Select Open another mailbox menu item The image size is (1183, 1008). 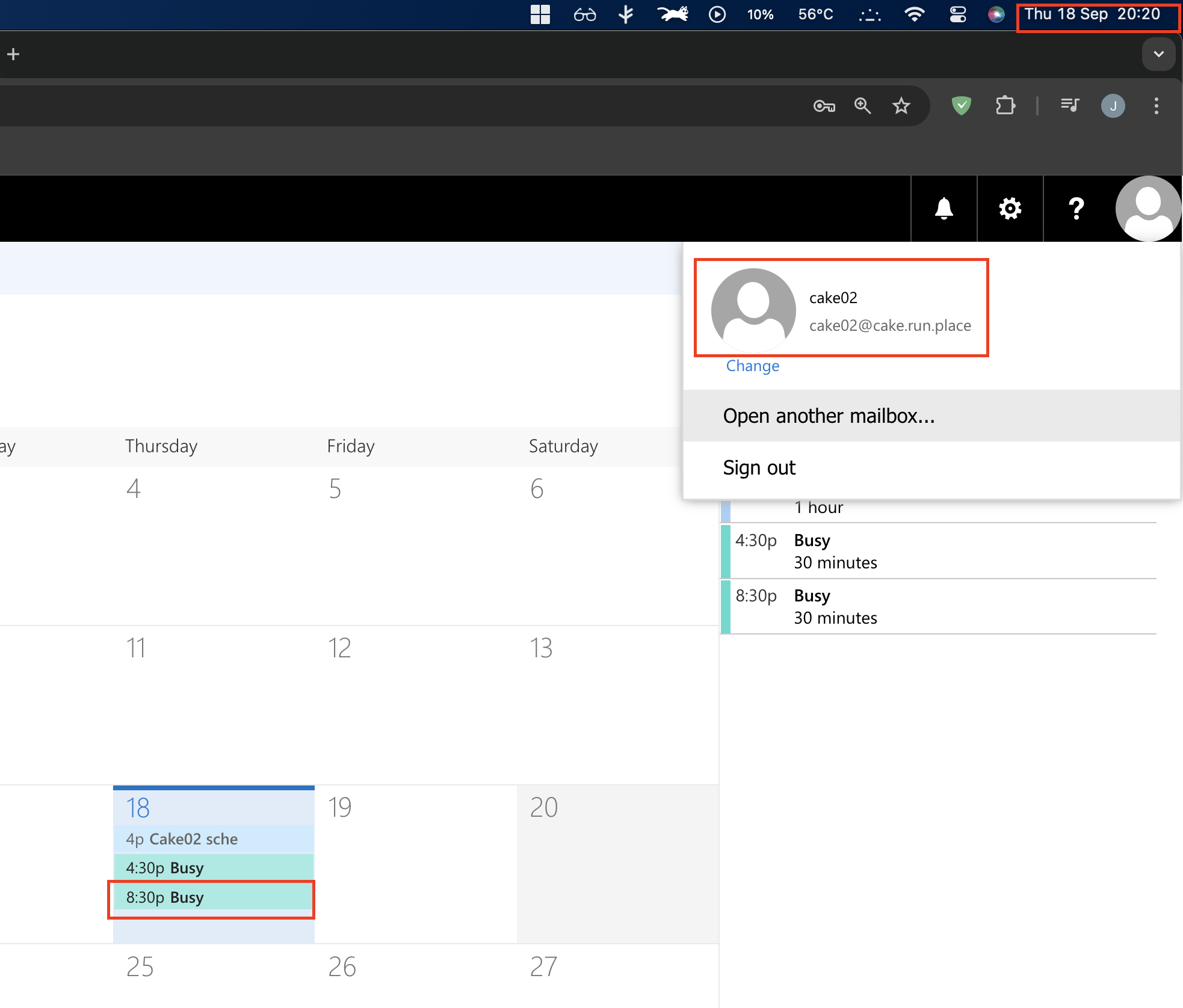pyautogui.click(x=829, y=416)
